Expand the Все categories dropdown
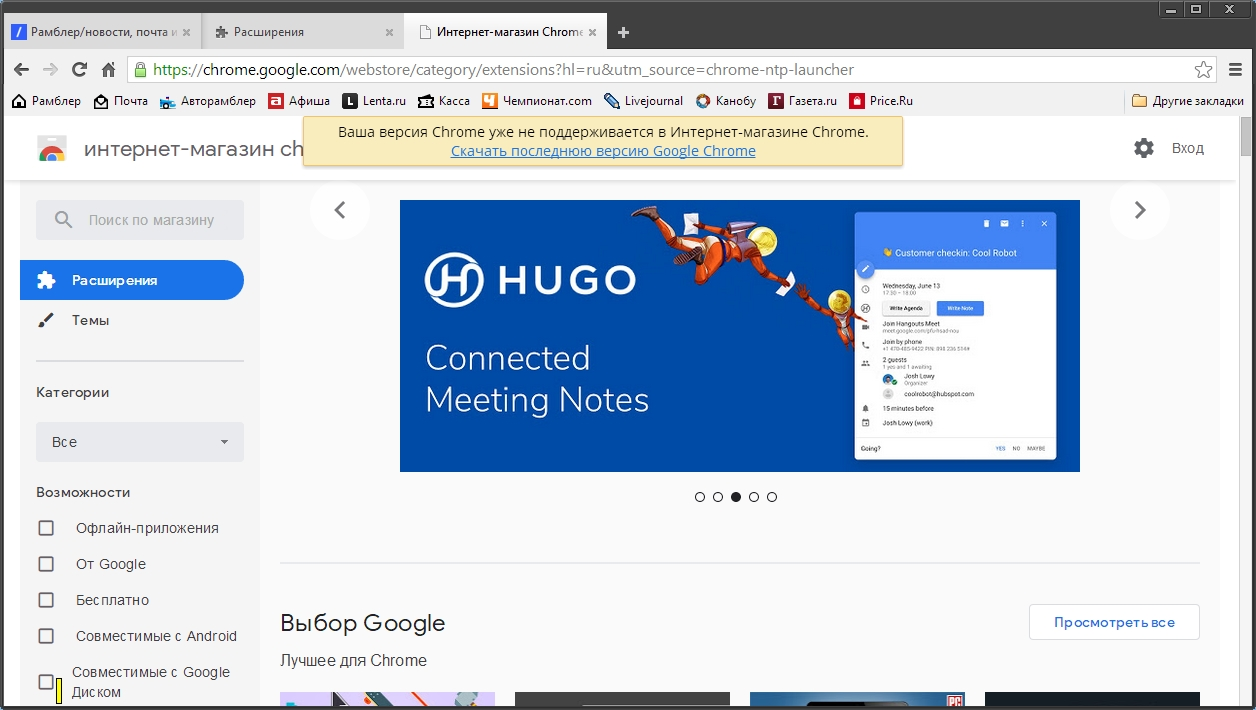 [140, 442]
